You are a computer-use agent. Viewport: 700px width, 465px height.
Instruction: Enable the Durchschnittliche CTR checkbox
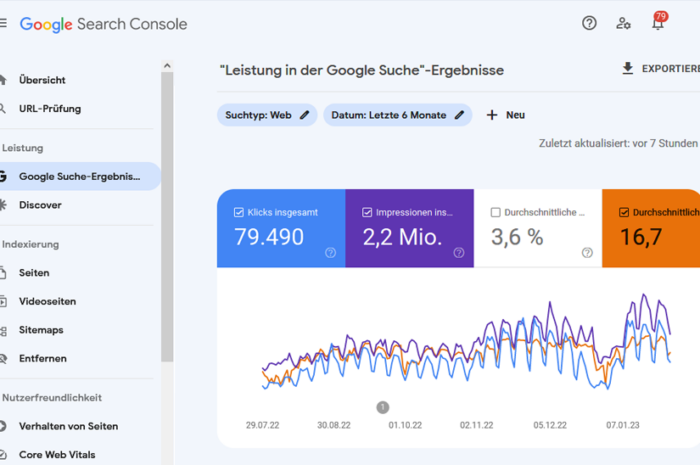pos(496,212)
